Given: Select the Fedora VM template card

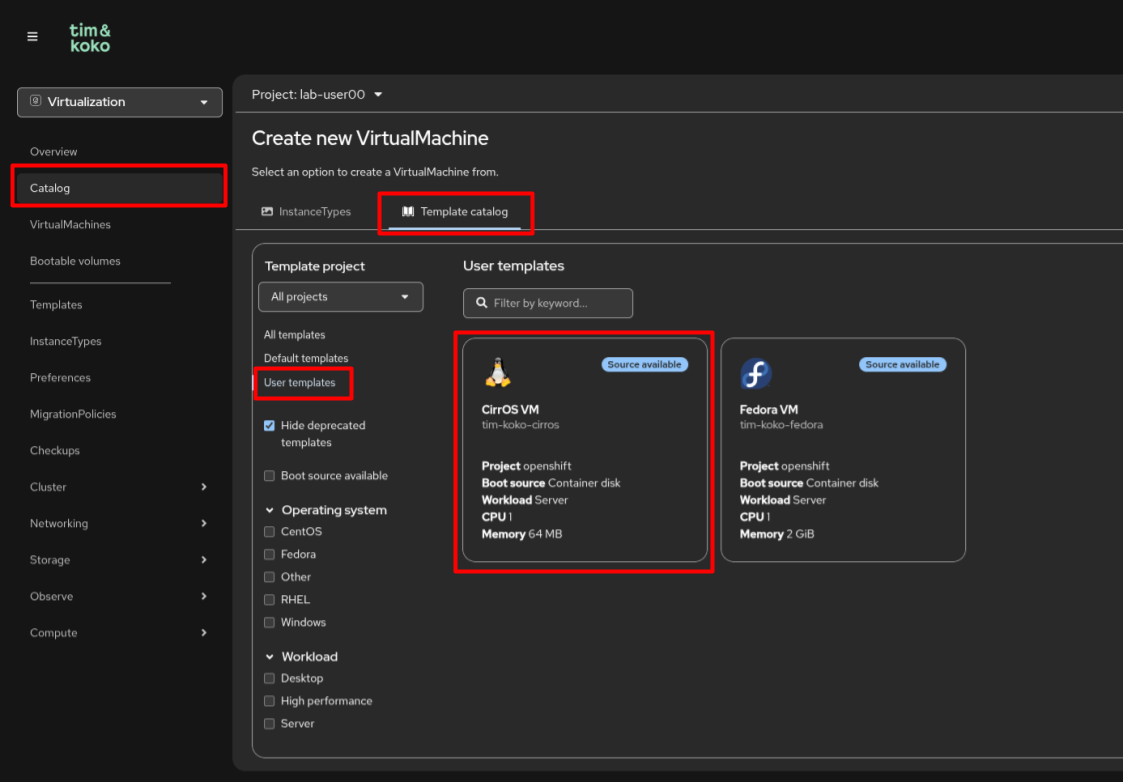Looking at the screenshot, I should (x=843, y=450).
